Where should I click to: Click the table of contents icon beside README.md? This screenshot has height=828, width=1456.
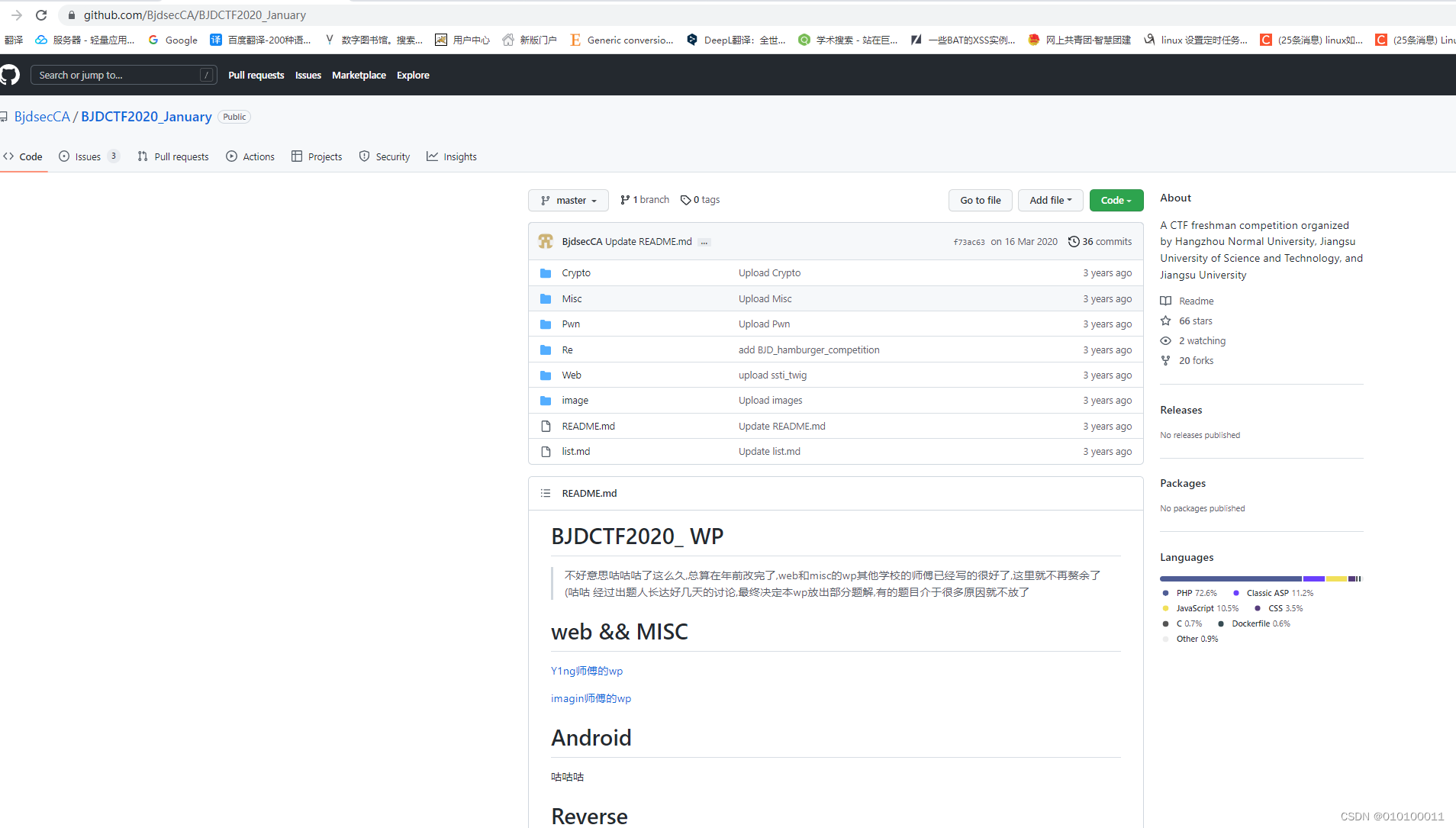pyautogui.click(x=545, y=493)
